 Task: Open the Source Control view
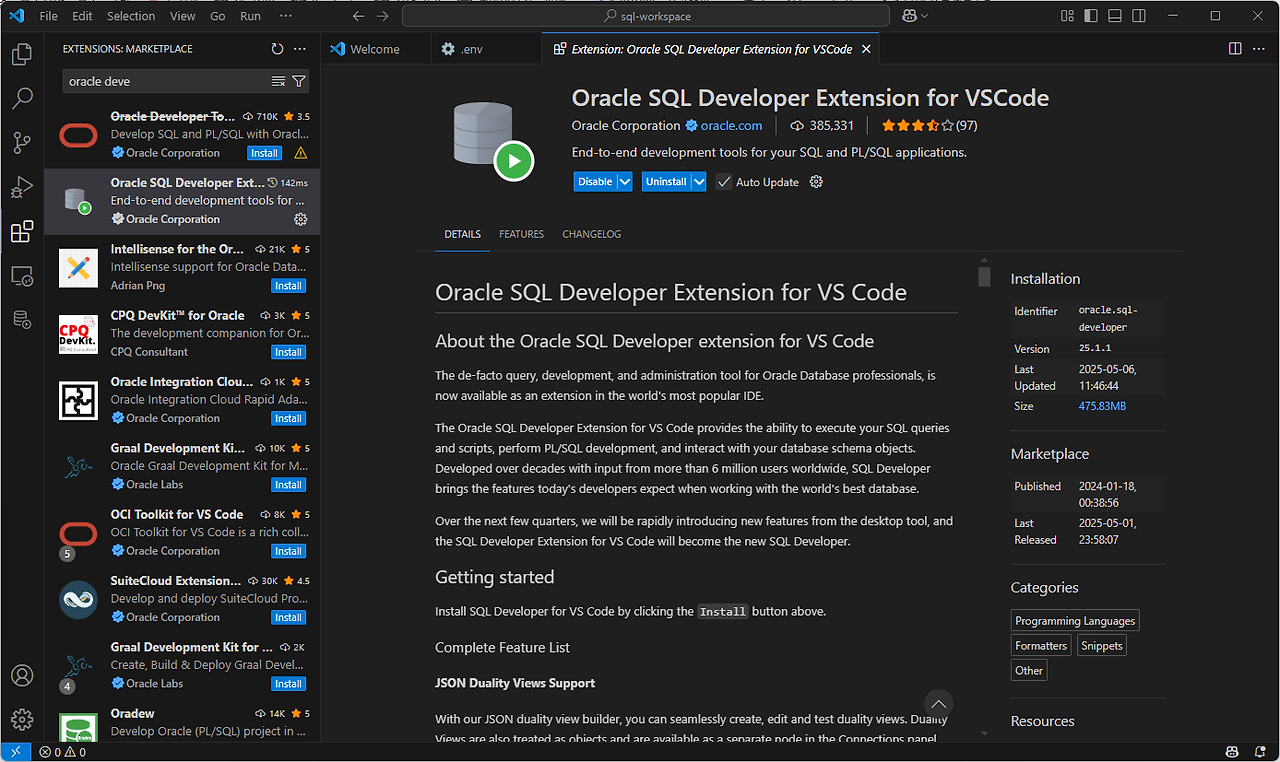coord(22,143)
